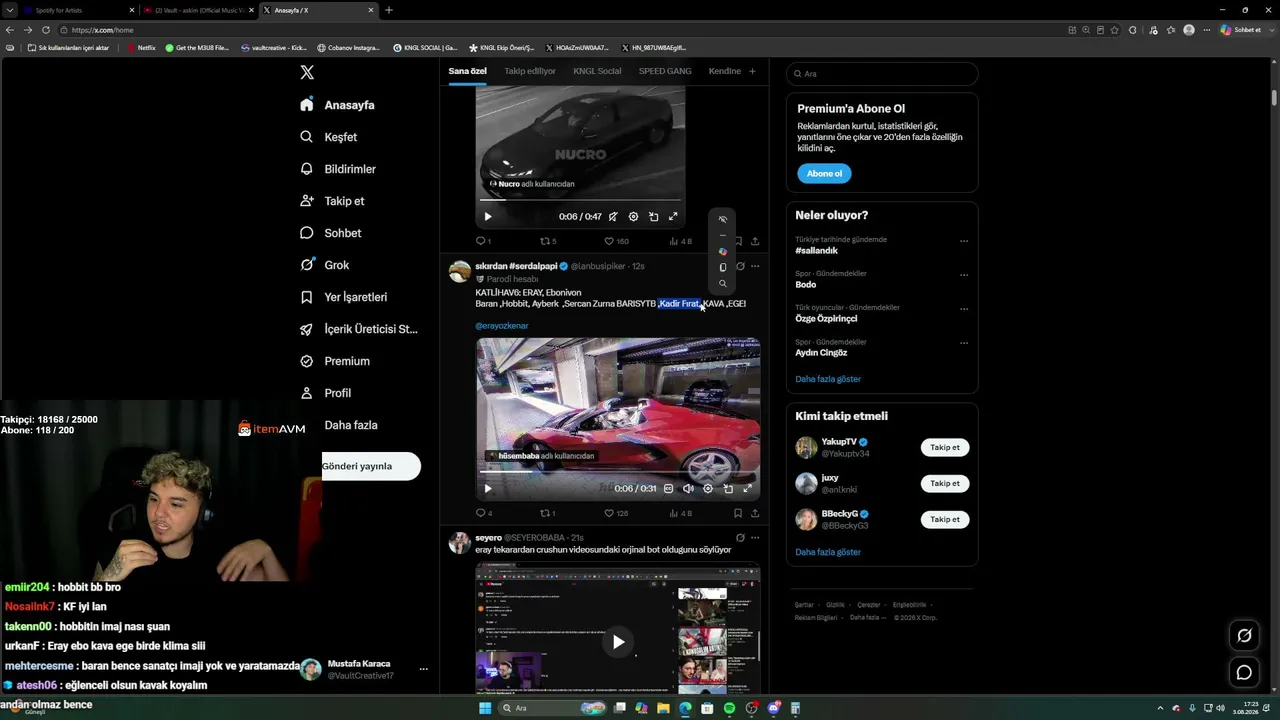Screen dimensions: 1280x720
Task: Click the Grok icon on sıkırdan's post
Action: [740, 266]
